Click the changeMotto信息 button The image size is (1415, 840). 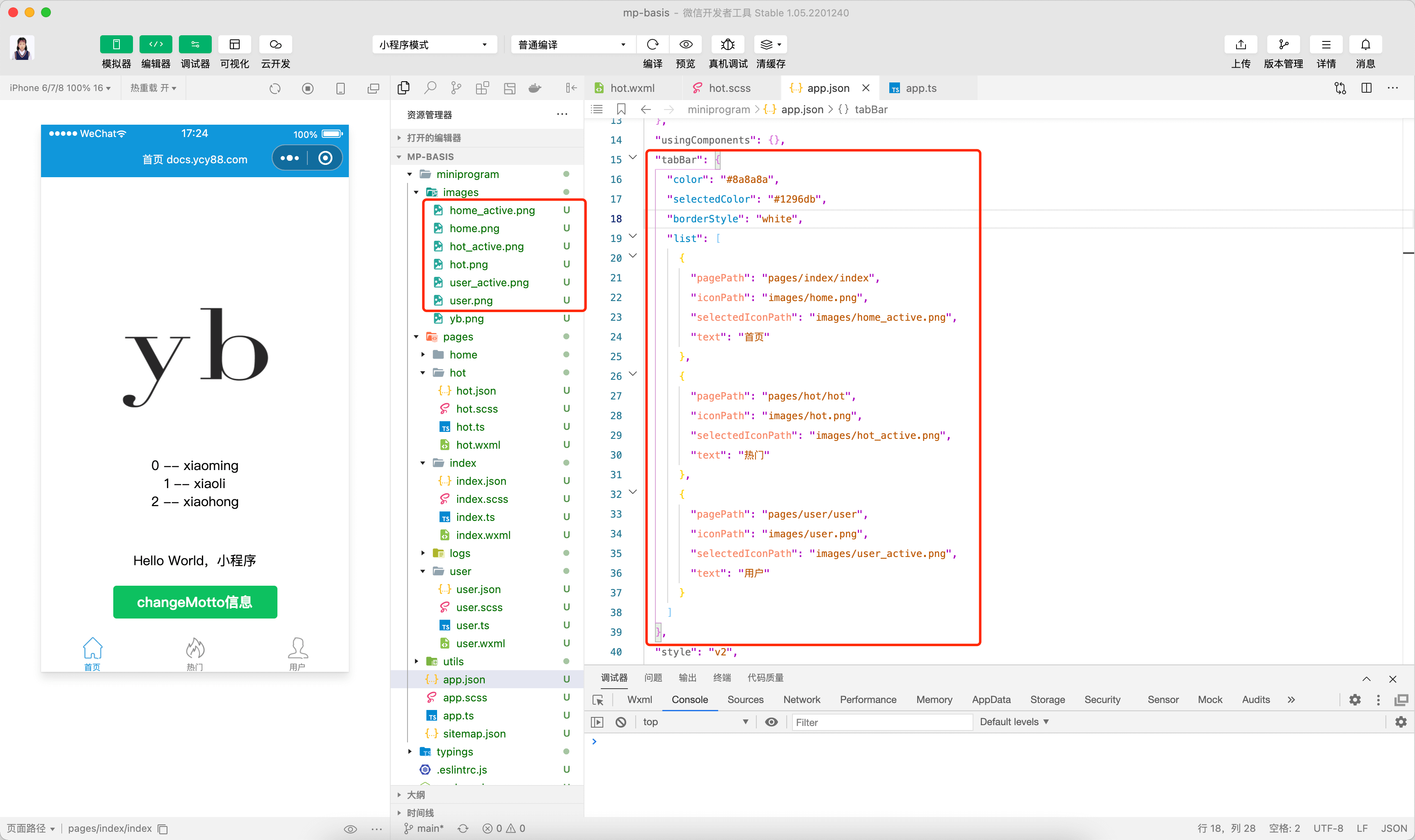point(195,602)
